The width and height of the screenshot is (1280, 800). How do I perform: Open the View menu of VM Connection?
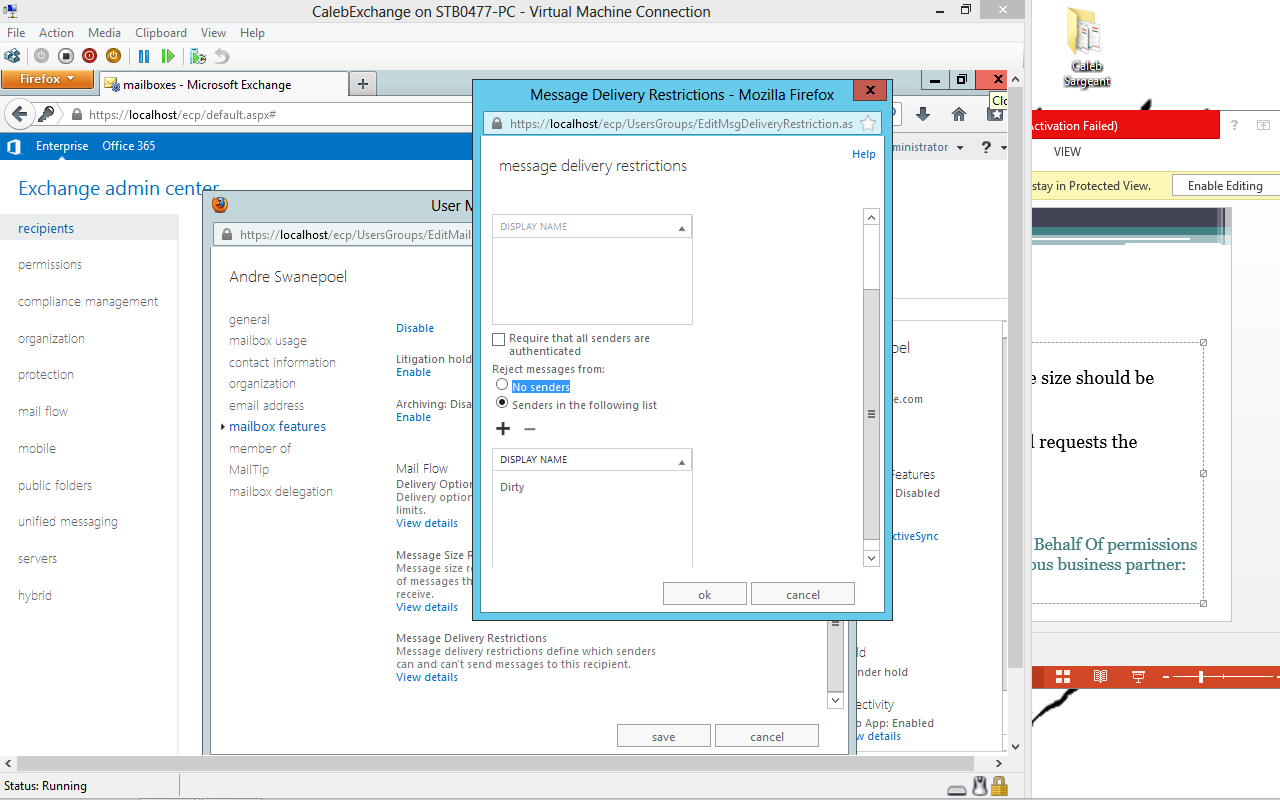[213, 33]
